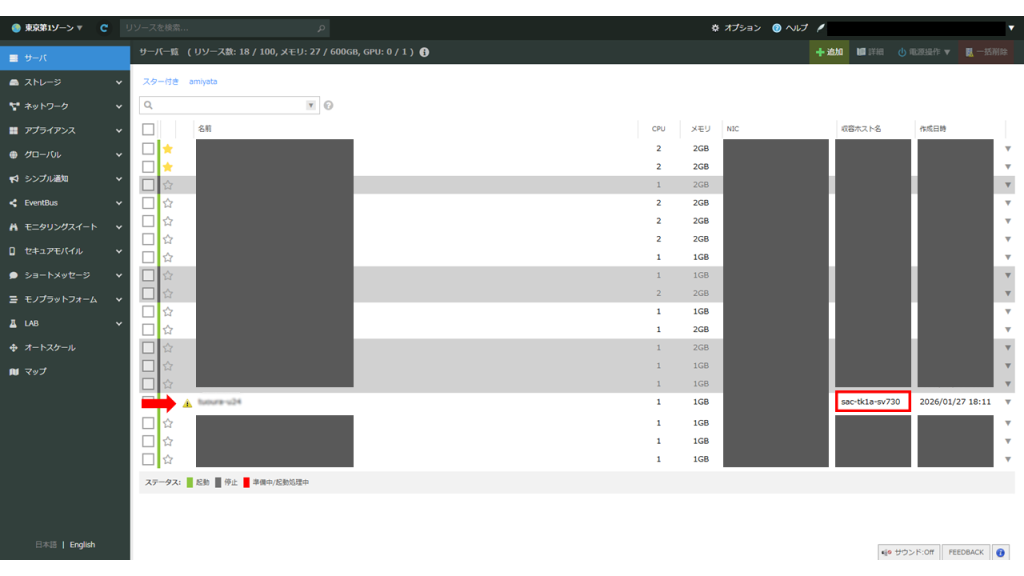This screenshot has height=576, width=1024.
Task: Click the refresh icon beside the zone selector
Action: pyautogui.click(x=104, y=28)
